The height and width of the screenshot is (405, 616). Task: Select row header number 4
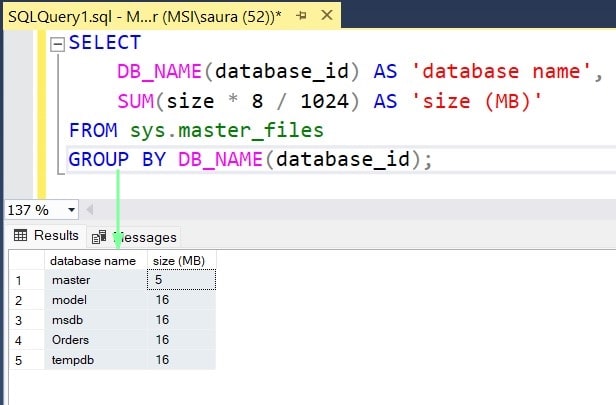click(27, 340)
